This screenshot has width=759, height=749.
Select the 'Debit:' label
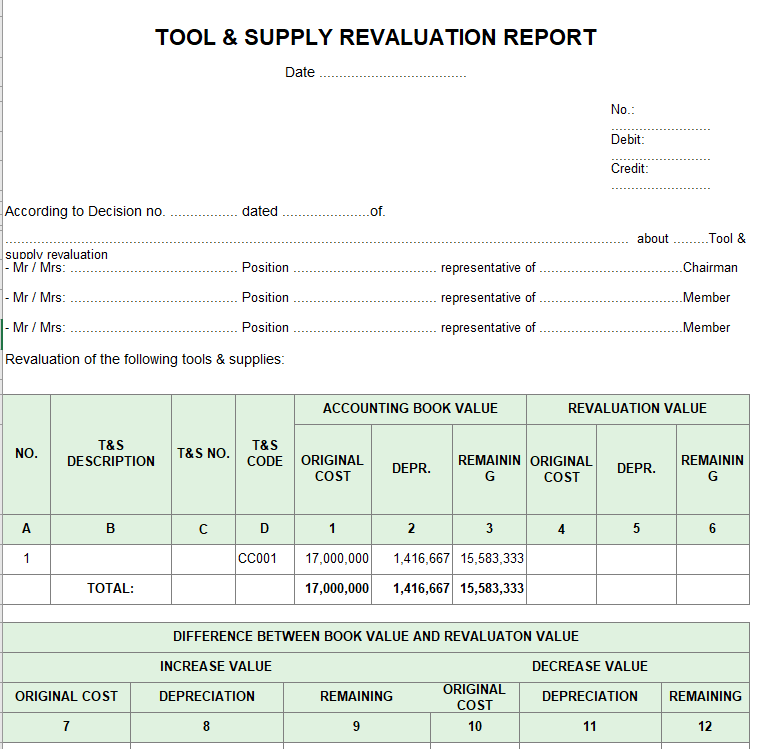coord(627,139)
